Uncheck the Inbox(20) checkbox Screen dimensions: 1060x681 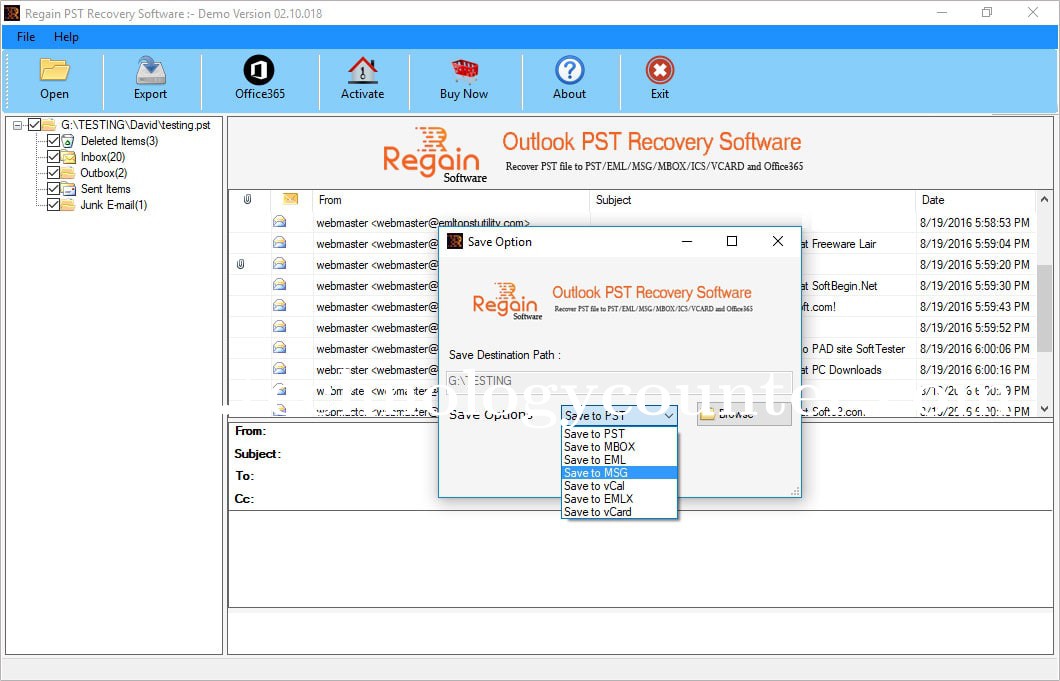pyautogui.click(x=53, y=157)
